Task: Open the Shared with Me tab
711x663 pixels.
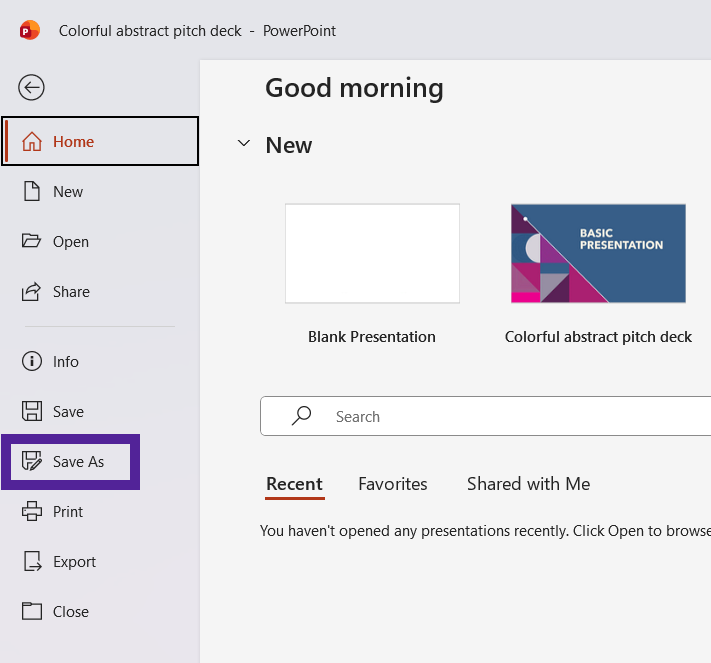Action: tap(528, 484)
